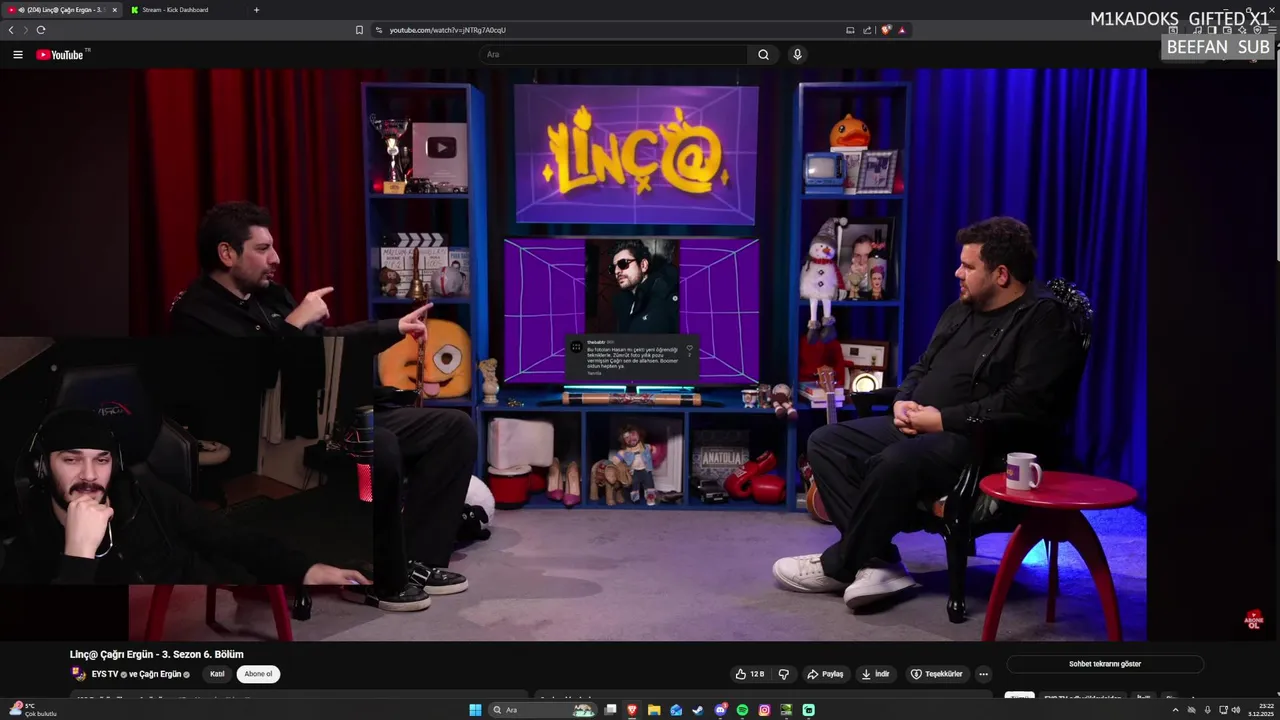Click the YouTube search magnifier button
This screenshot has width=1280, height=720.
click(x=763, y=55)
